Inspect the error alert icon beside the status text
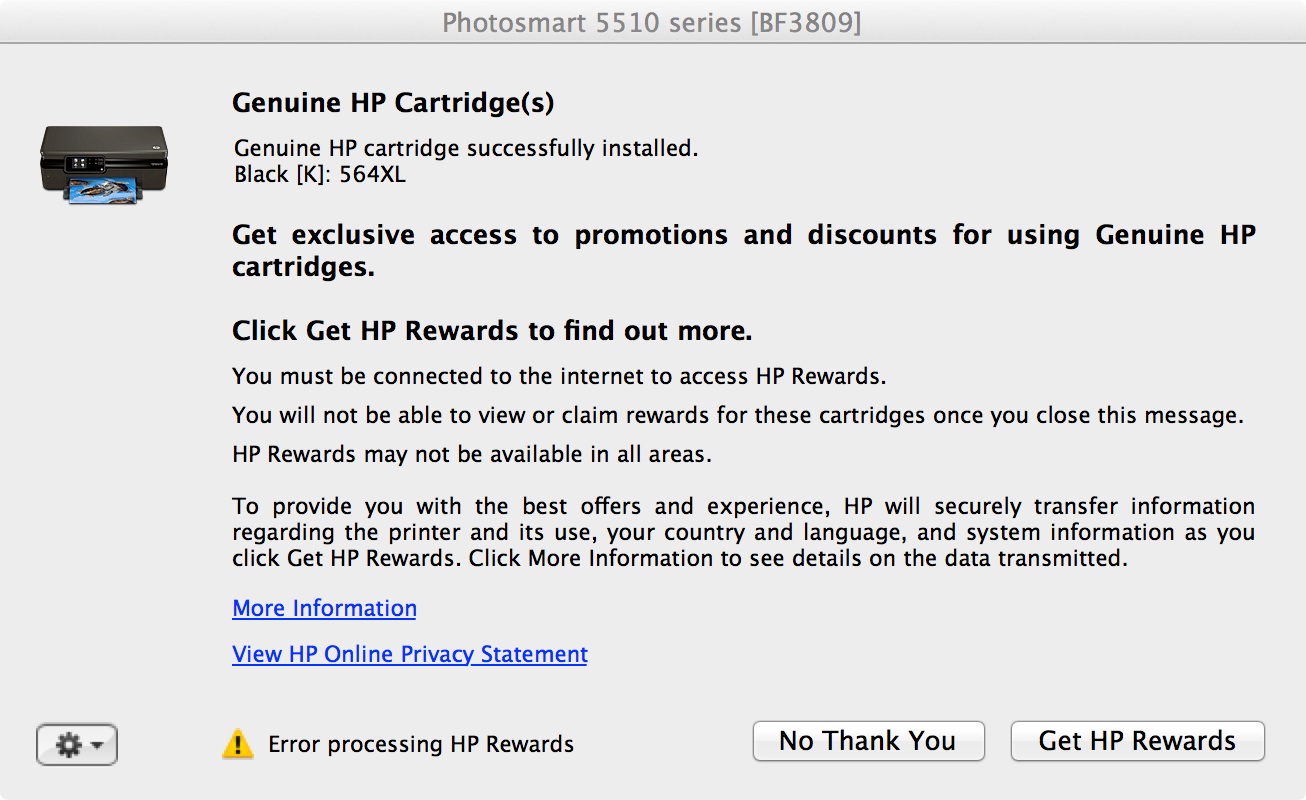Viewport: 1306px width, 800px height. (237, 743)
